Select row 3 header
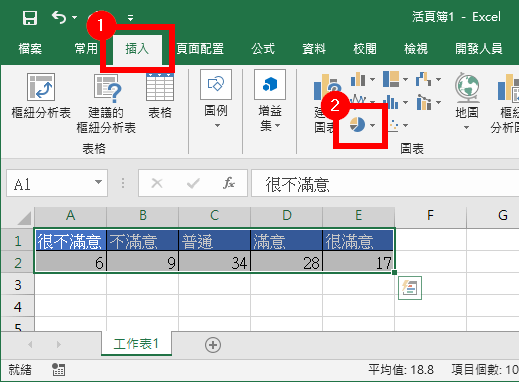Image resolution: width=519 pixels, height=382 pixels. [x=17, y=284]
